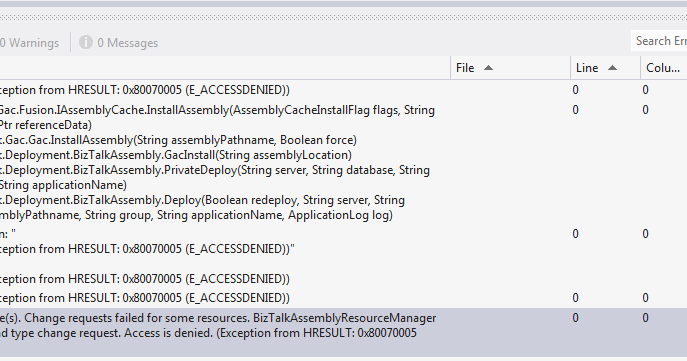Select the BizTalkAssembly.PrivateDeploy line
Viewport: 687px width, 361px height.
pos(215,170)
